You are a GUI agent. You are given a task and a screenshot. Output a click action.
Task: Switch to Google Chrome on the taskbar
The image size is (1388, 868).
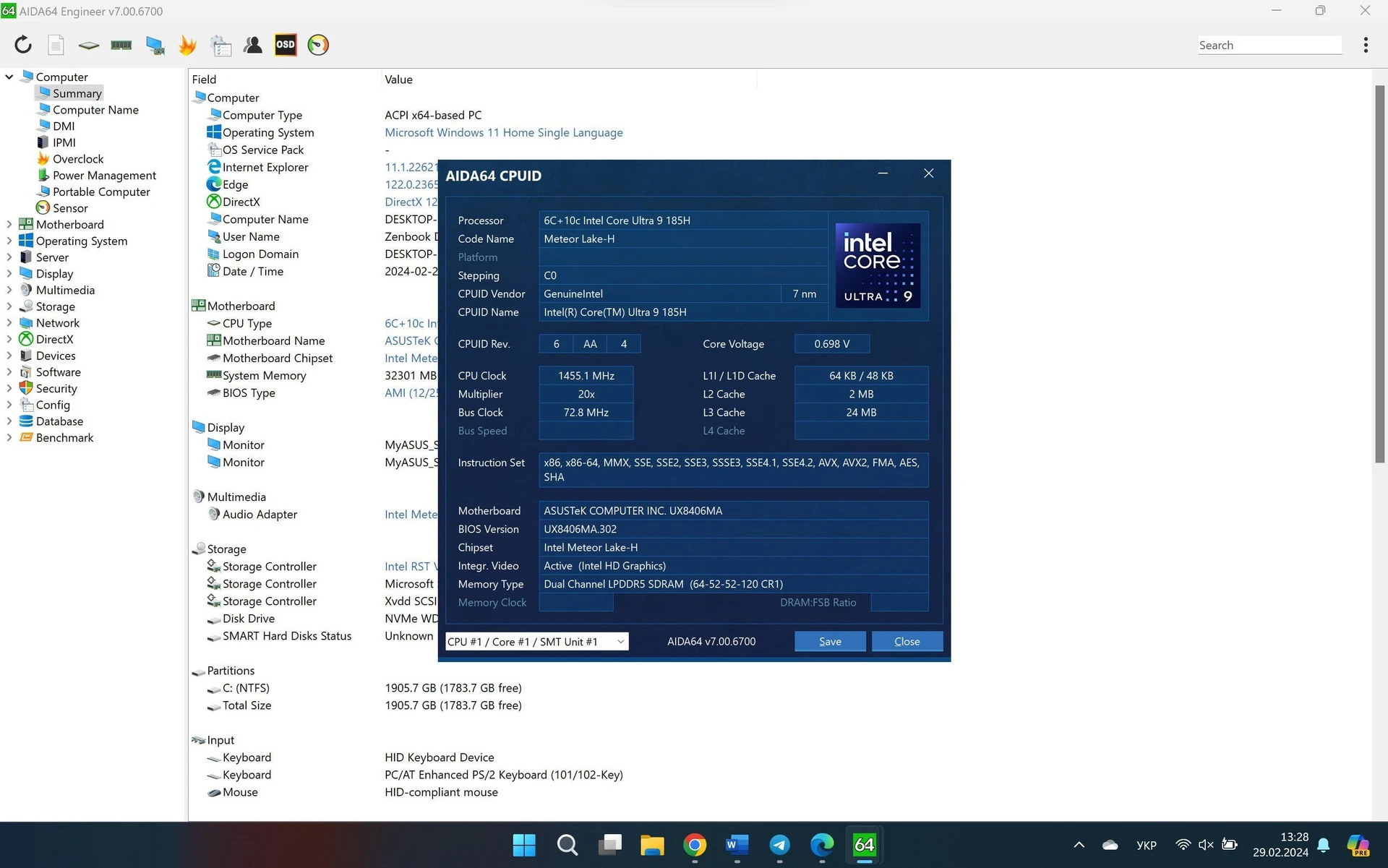[x=695, y=845]
